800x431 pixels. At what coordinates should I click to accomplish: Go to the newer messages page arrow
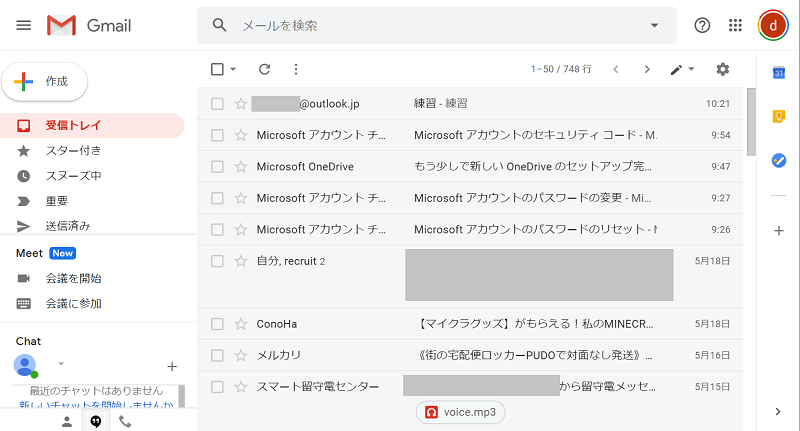(616, 69)
